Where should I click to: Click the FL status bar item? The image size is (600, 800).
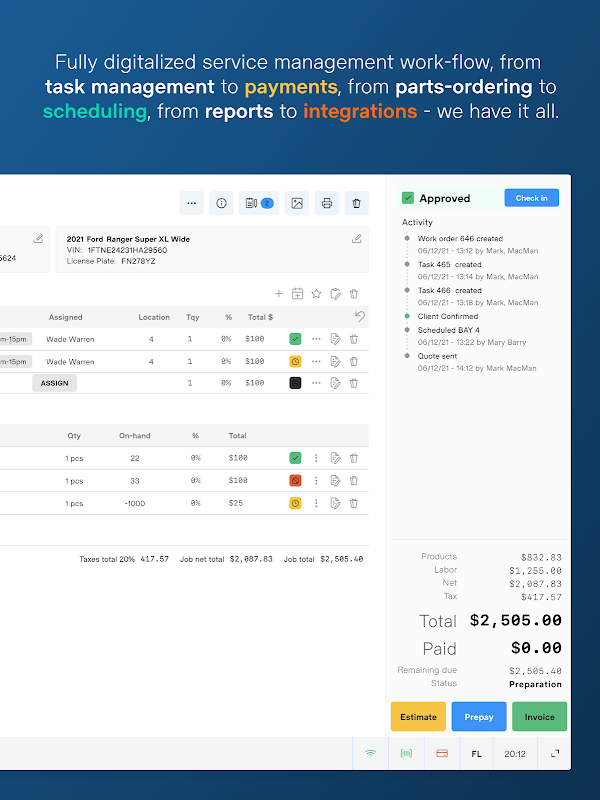477,754
